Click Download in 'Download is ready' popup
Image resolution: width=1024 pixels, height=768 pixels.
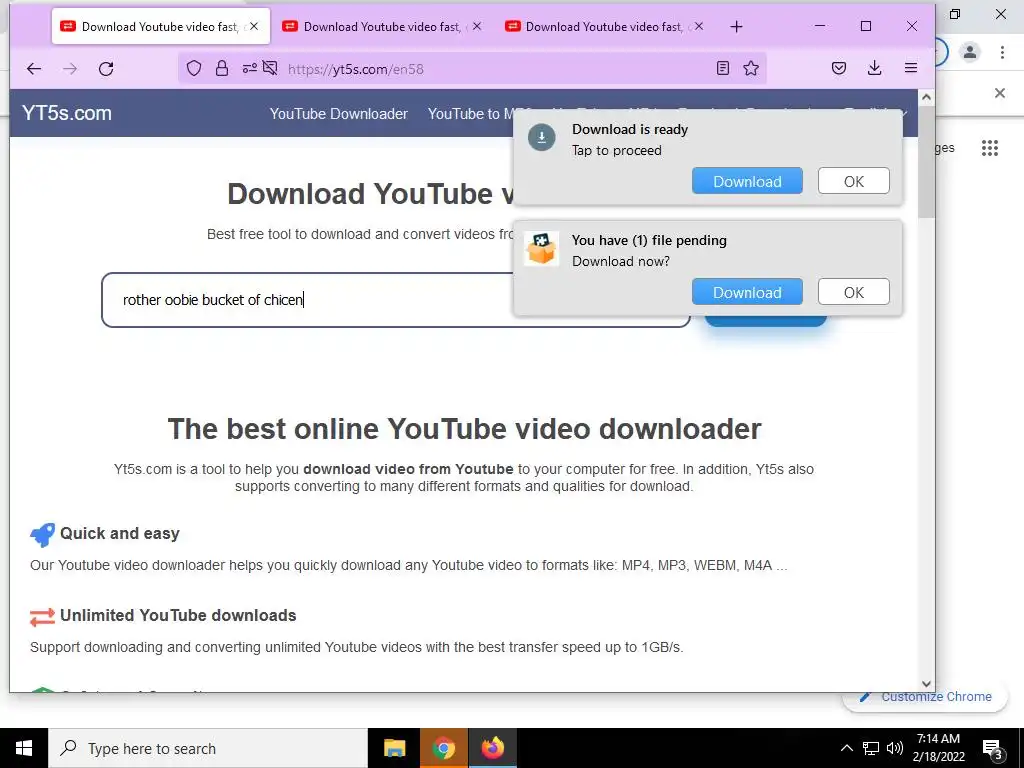[747, 181]
